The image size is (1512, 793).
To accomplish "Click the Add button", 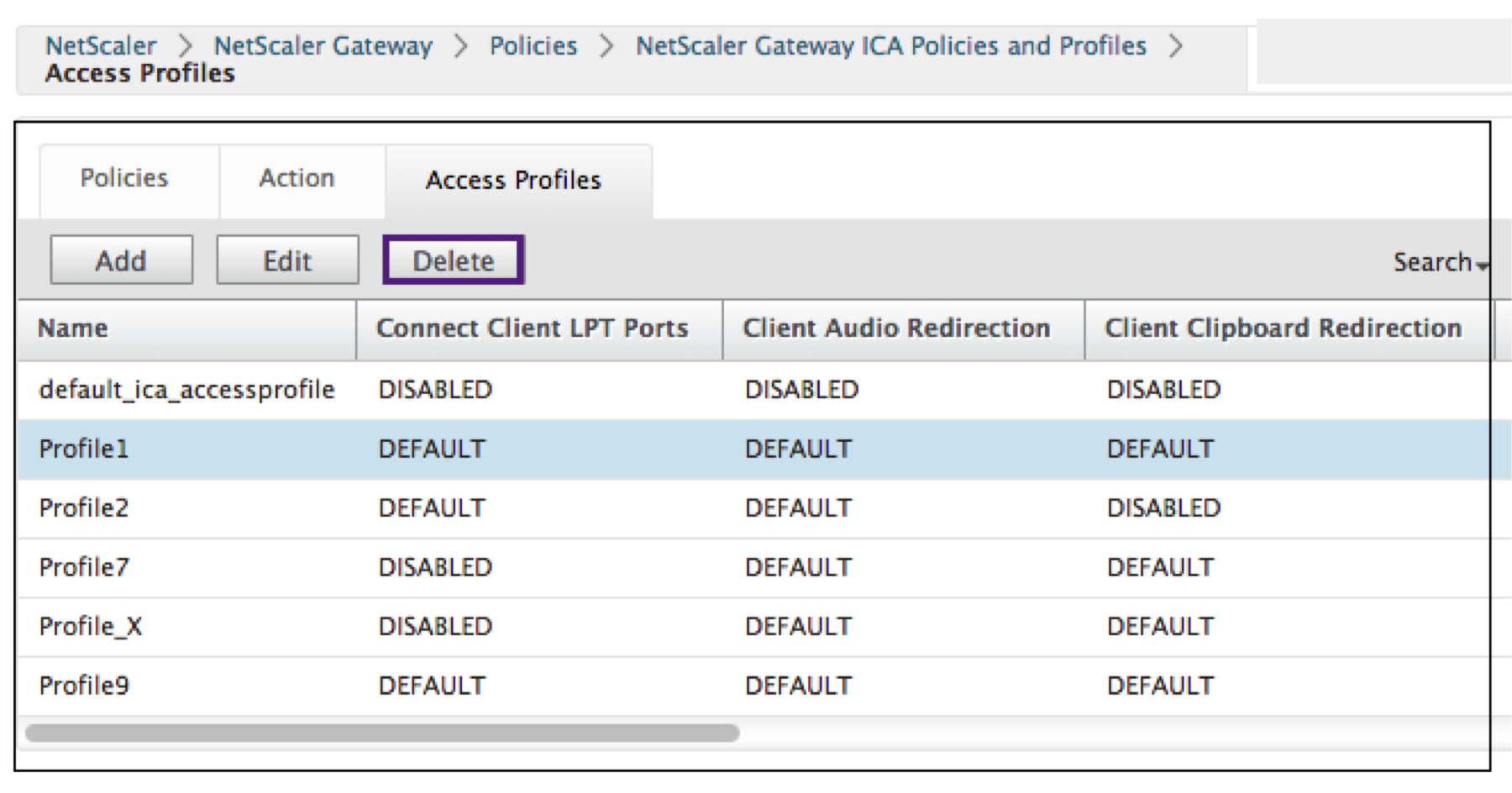I will click(x=121, y=260).
